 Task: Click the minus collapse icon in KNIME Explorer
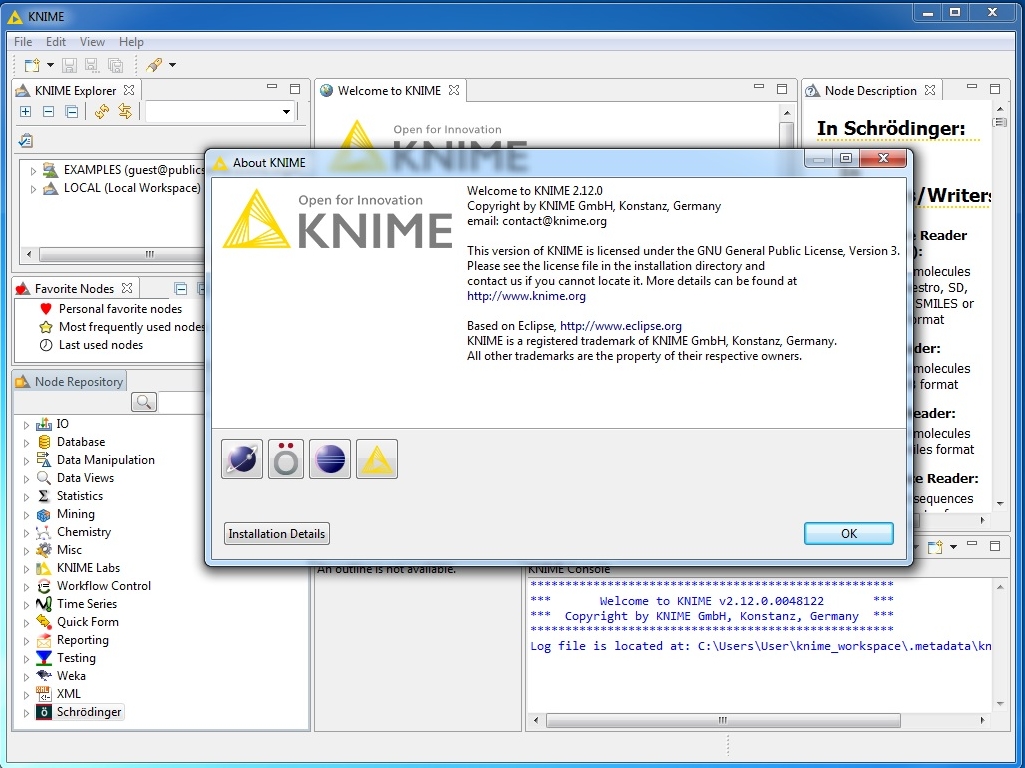[48, 112]
